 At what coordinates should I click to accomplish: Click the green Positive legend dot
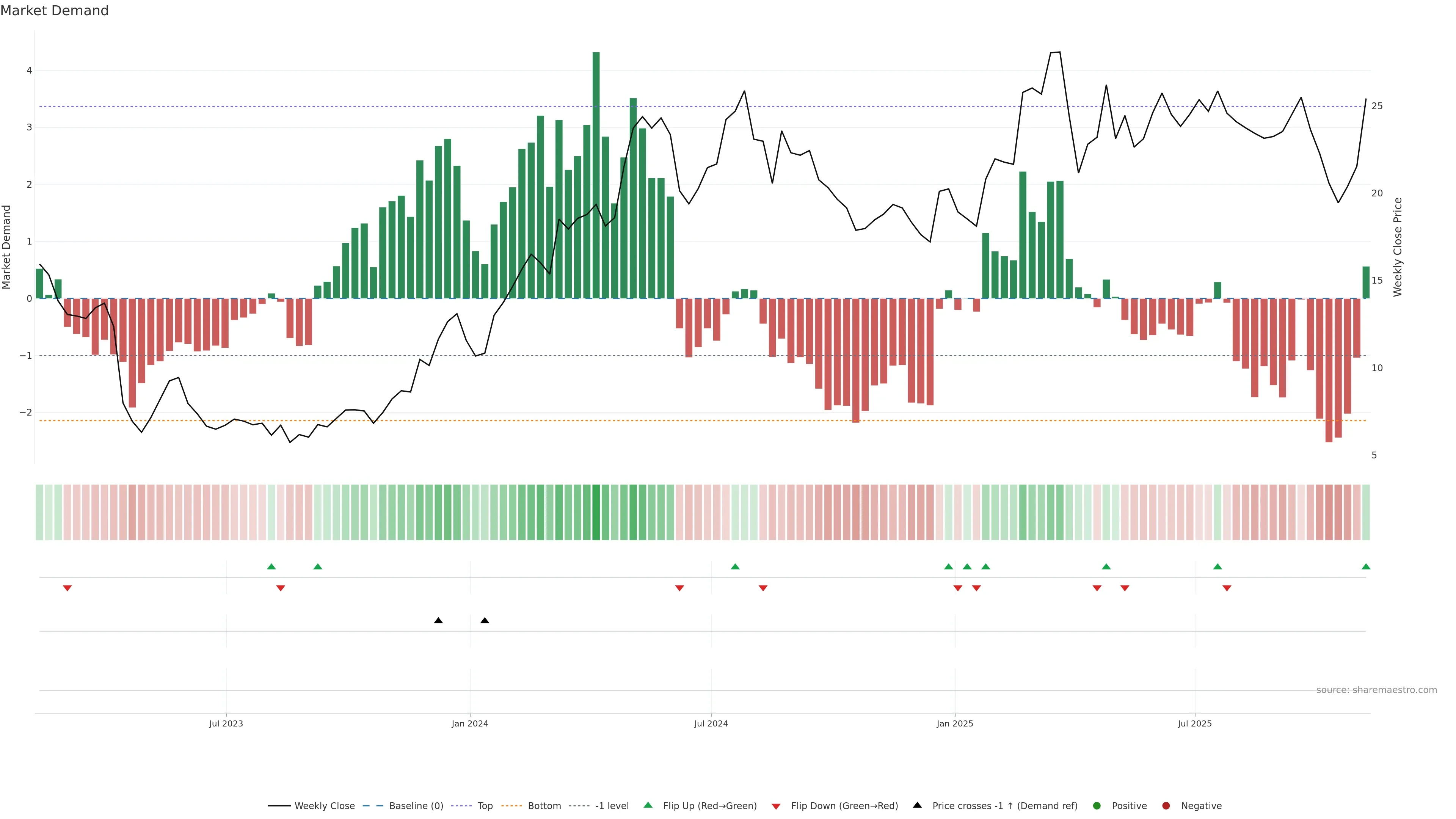1097,806
